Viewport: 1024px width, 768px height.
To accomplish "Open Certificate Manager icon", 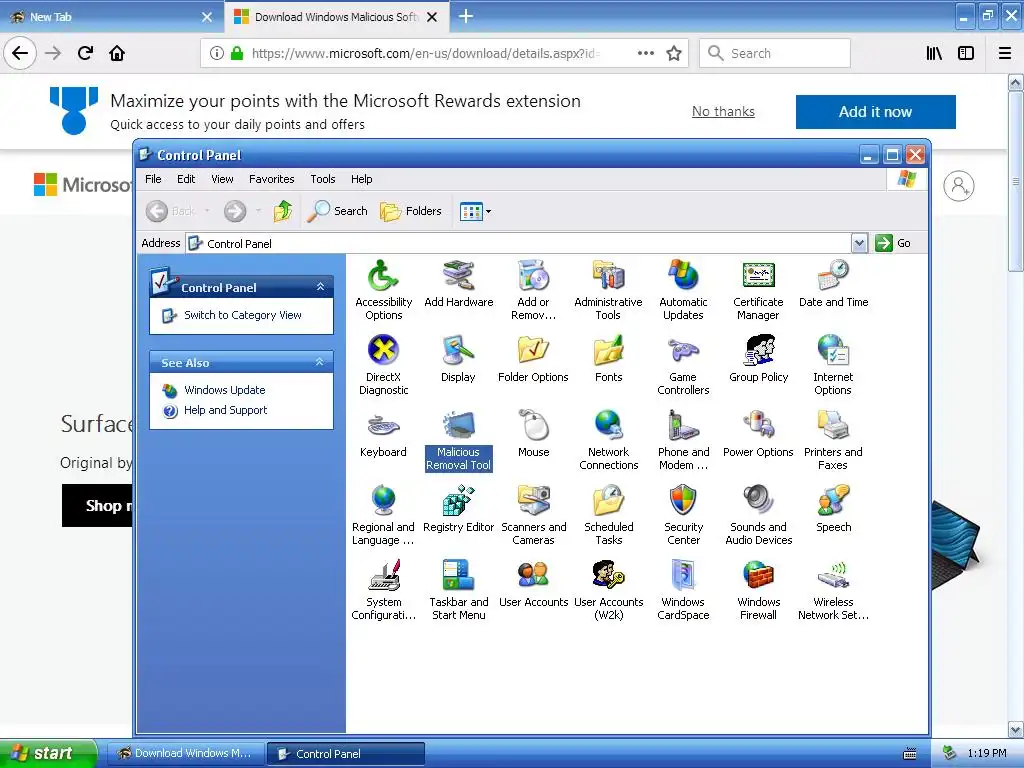I will coord(758,290).
